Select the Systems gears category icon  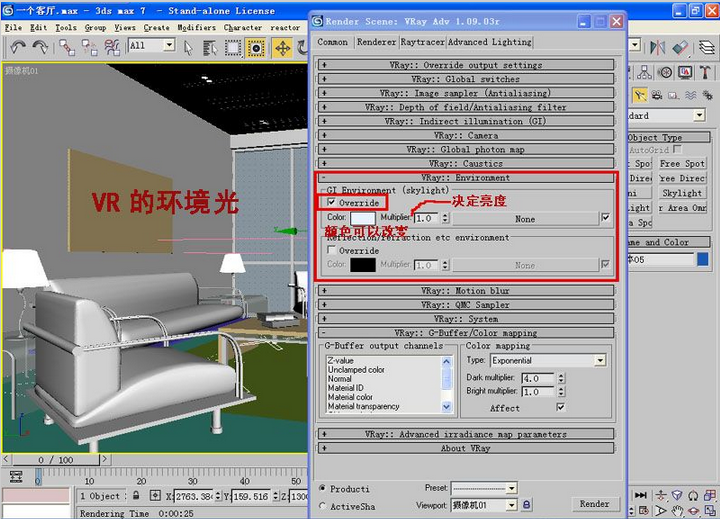(x=708, y=95)
